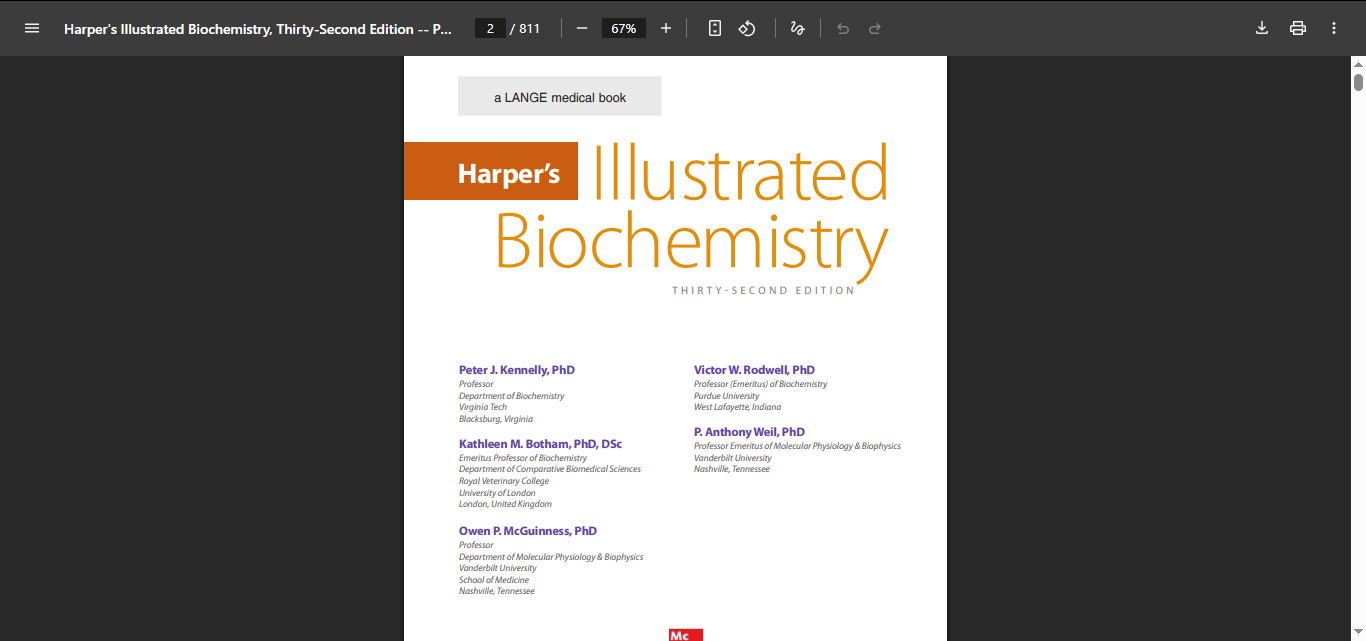Click the Peter J. Kennelly author name

coord(517,370)
